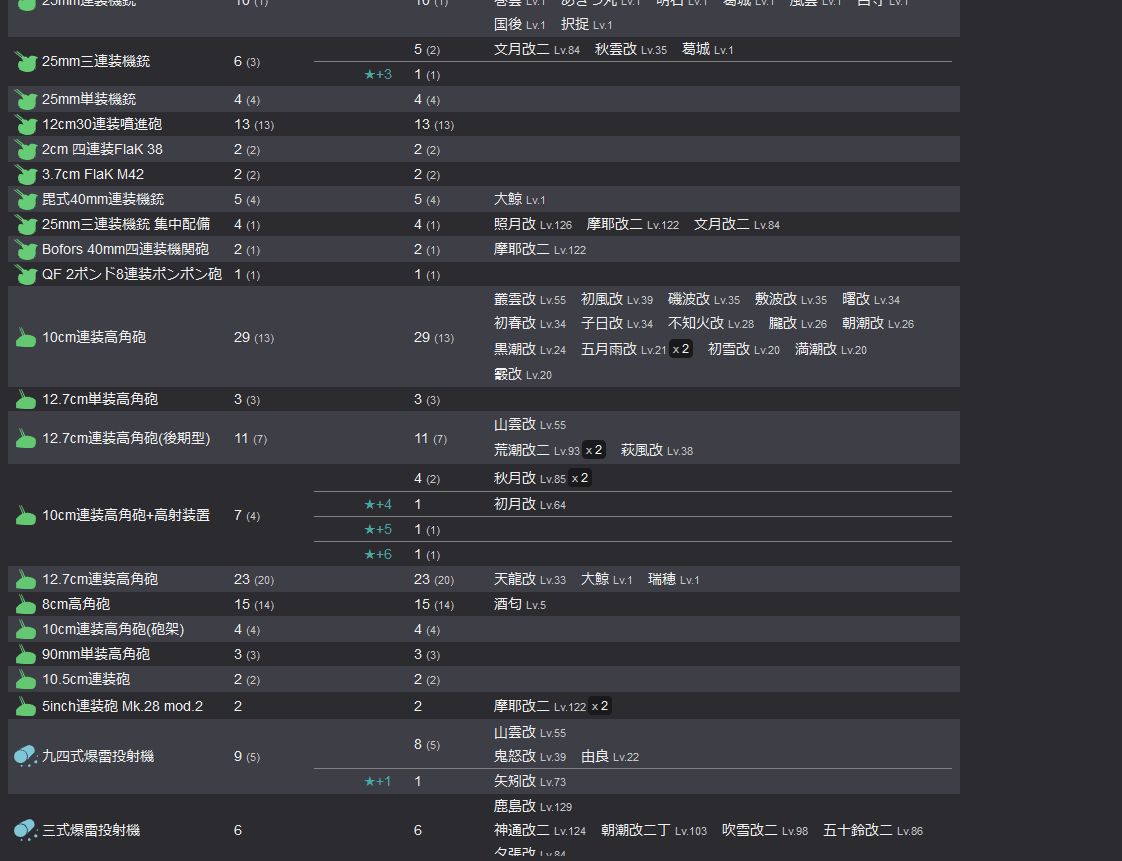Click the 25mm三連装機銃 集中配備 icon
The height and width of the screenshot is (861, 1122).
click(26, 225)
